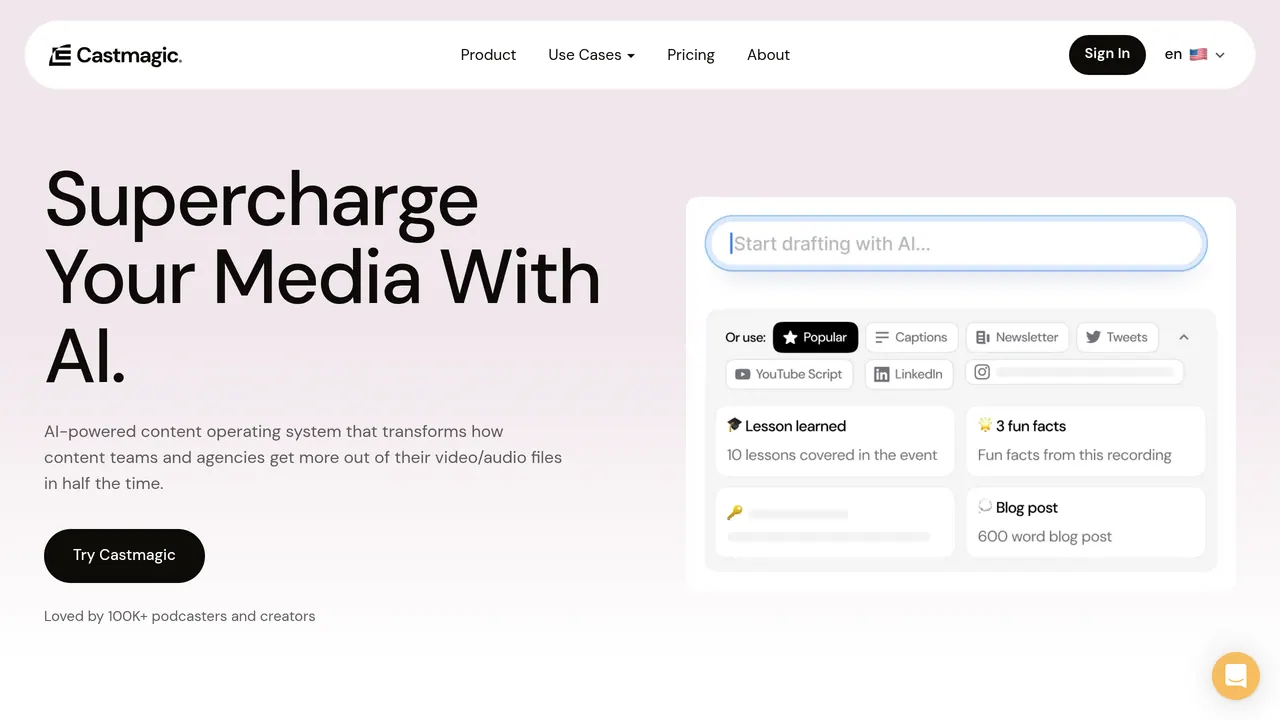1280x720 pixels.
Task: Expand the Use Cases dropdown
Action: [591, 55]
